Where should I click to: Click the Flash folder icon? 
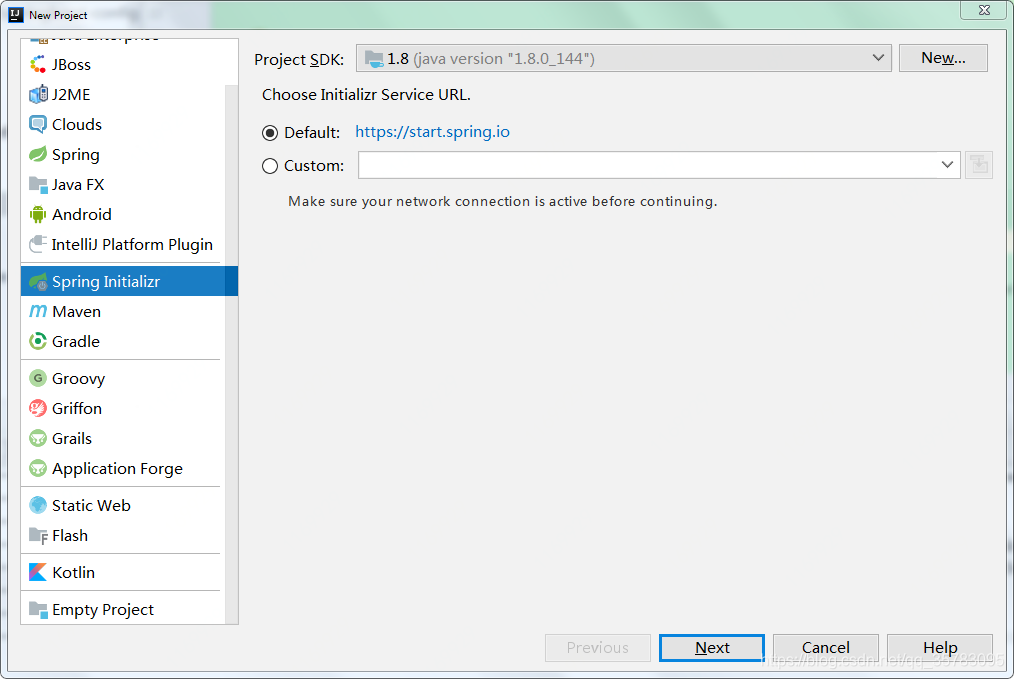tap(38, 535)
